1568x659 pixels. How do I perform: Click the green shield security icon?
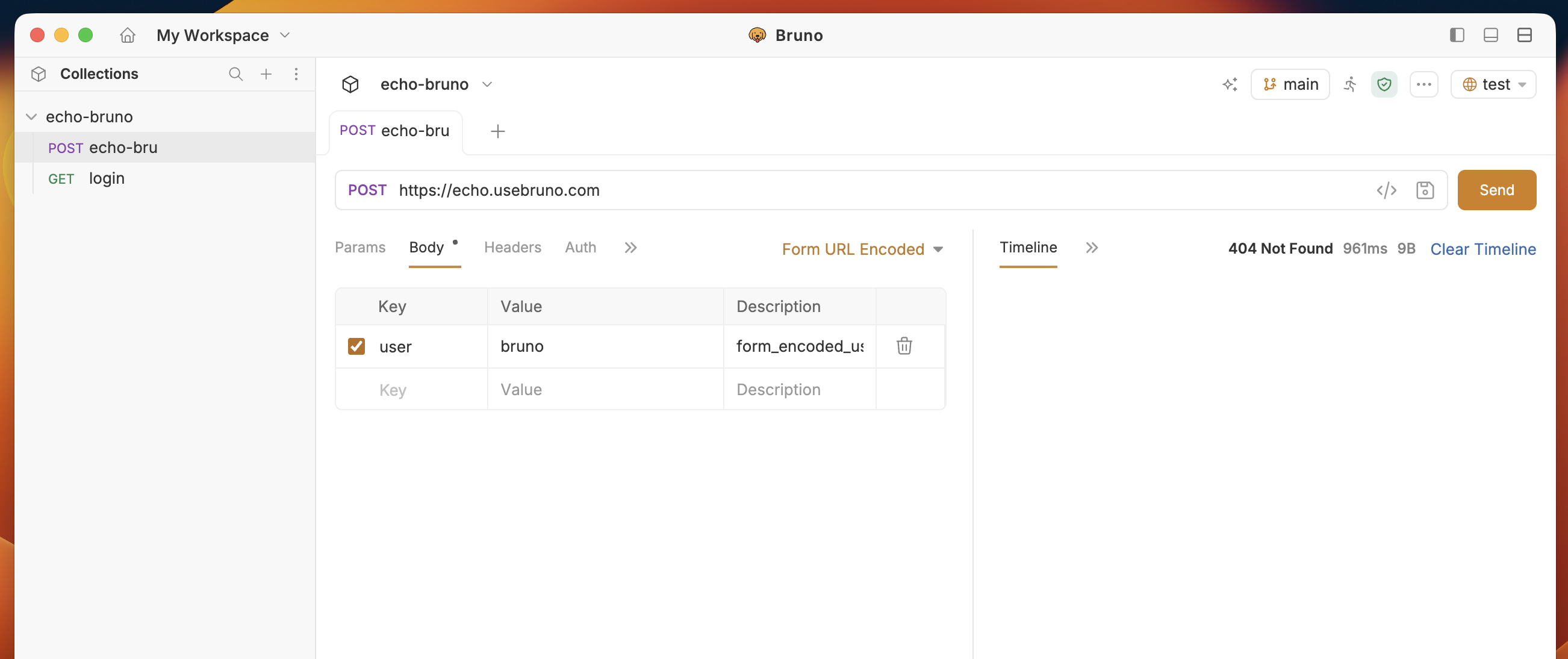tap(1384, 84)
